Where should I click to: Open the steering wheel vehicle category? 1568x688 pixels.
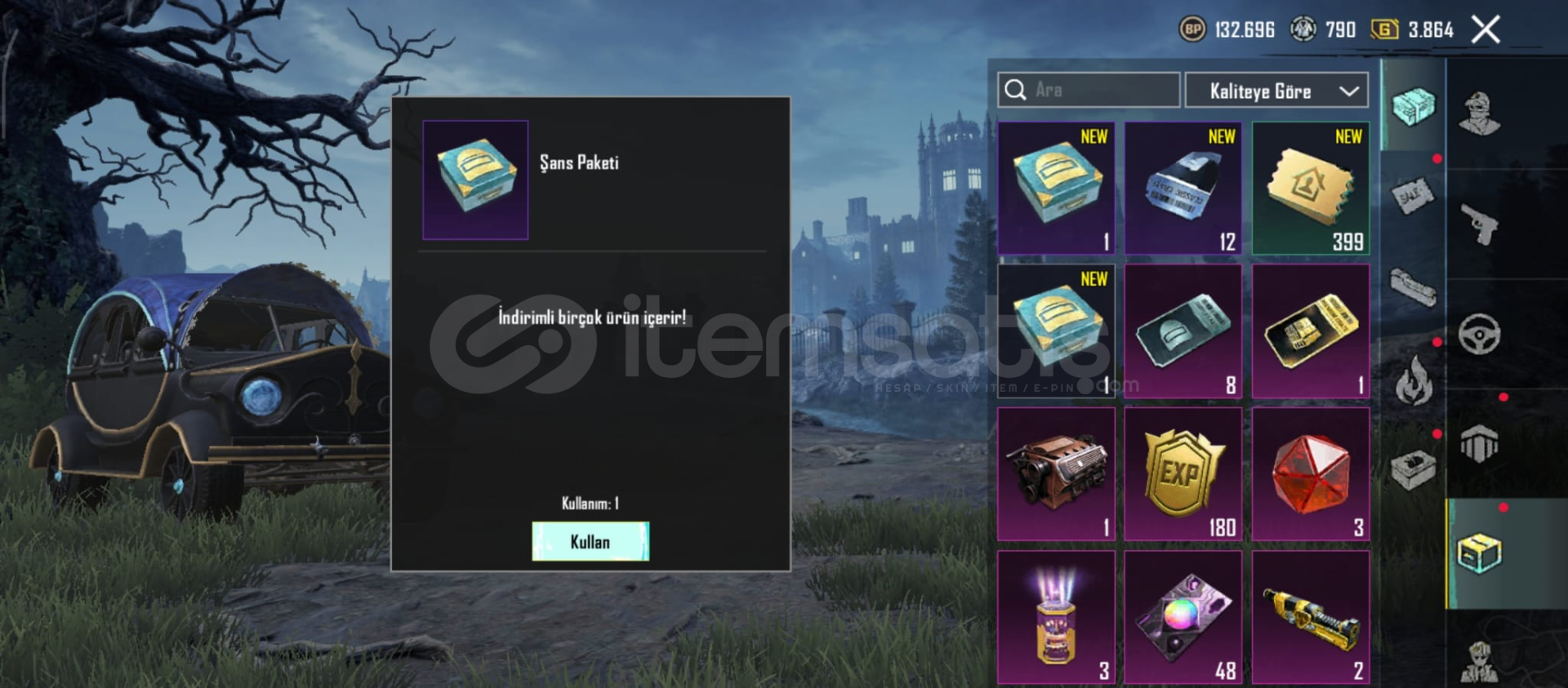[x=1479, y=334]
